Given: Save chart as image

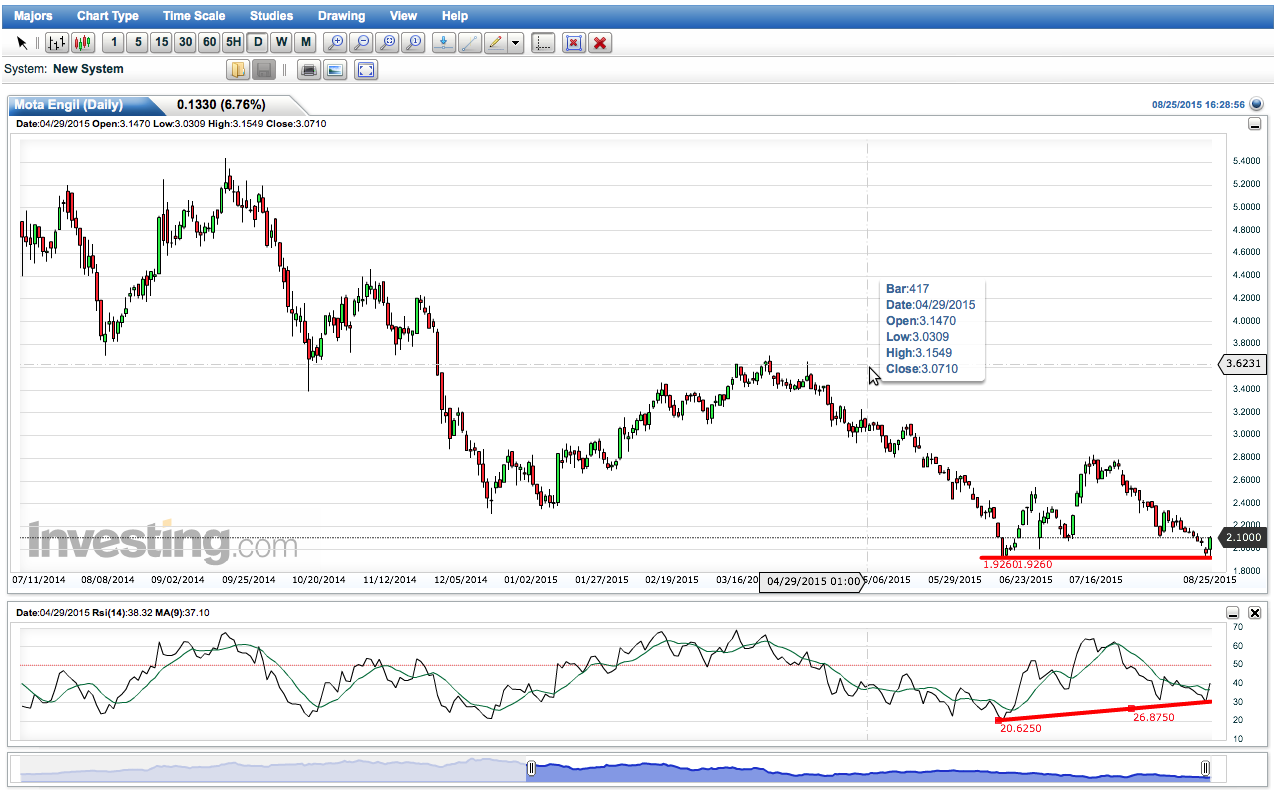Looking at the screenshot, I should click(x=335, y=70).
